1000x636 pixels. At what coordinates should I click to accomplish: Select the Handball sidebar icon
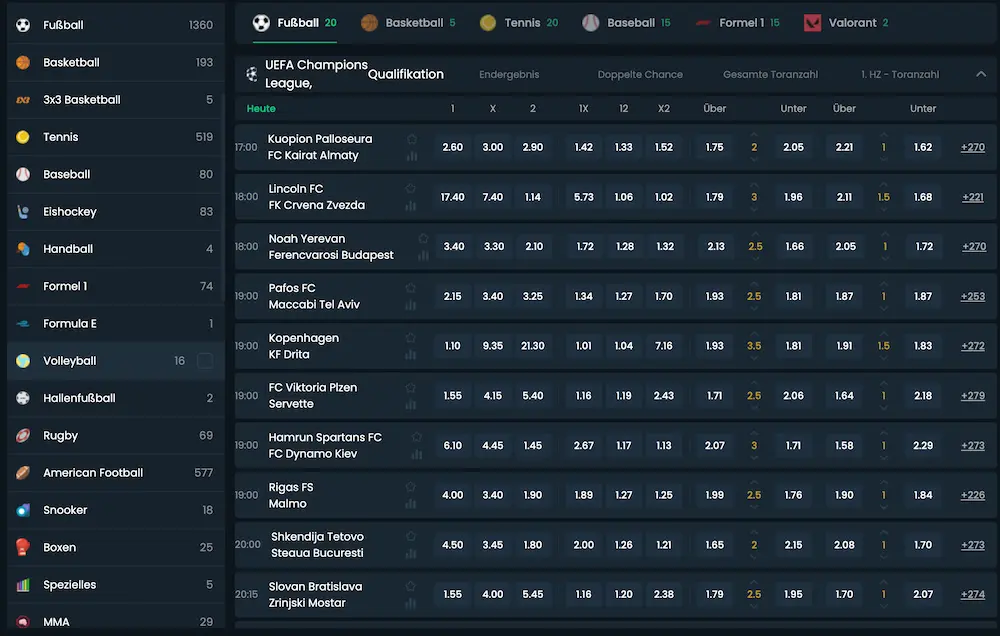click(x=23, y=249)
